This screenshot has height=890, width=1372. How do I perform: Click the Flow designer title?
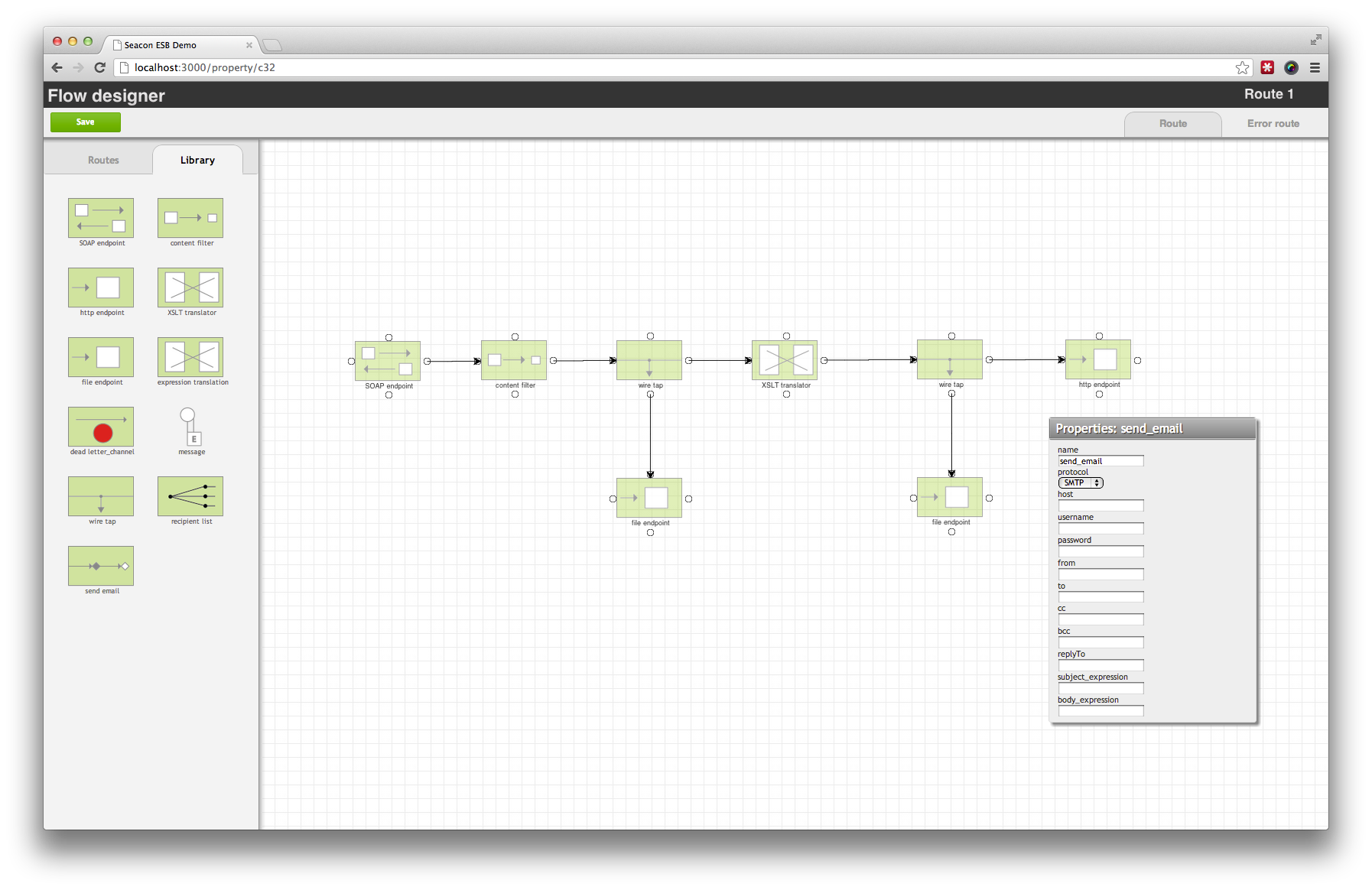(x=106, y=96)
